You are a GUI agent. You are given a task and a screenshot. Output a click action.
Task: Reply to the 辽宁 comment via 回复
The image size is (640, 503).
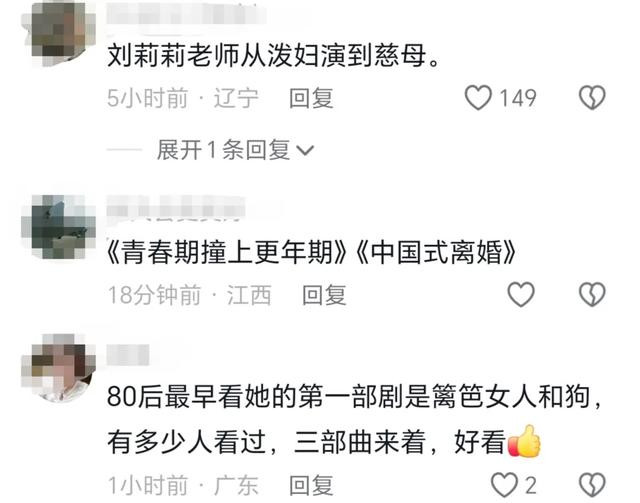[311, 98]
